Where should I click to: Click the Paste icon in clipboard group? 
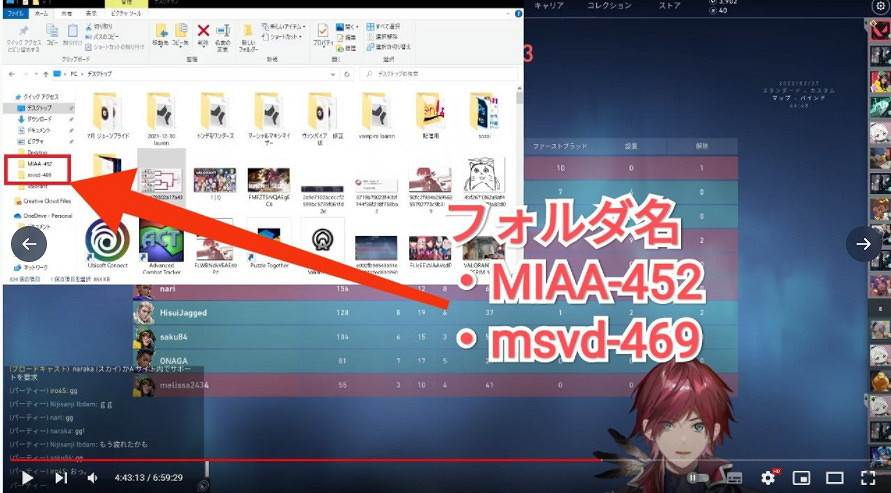click(x=73, y=31)
